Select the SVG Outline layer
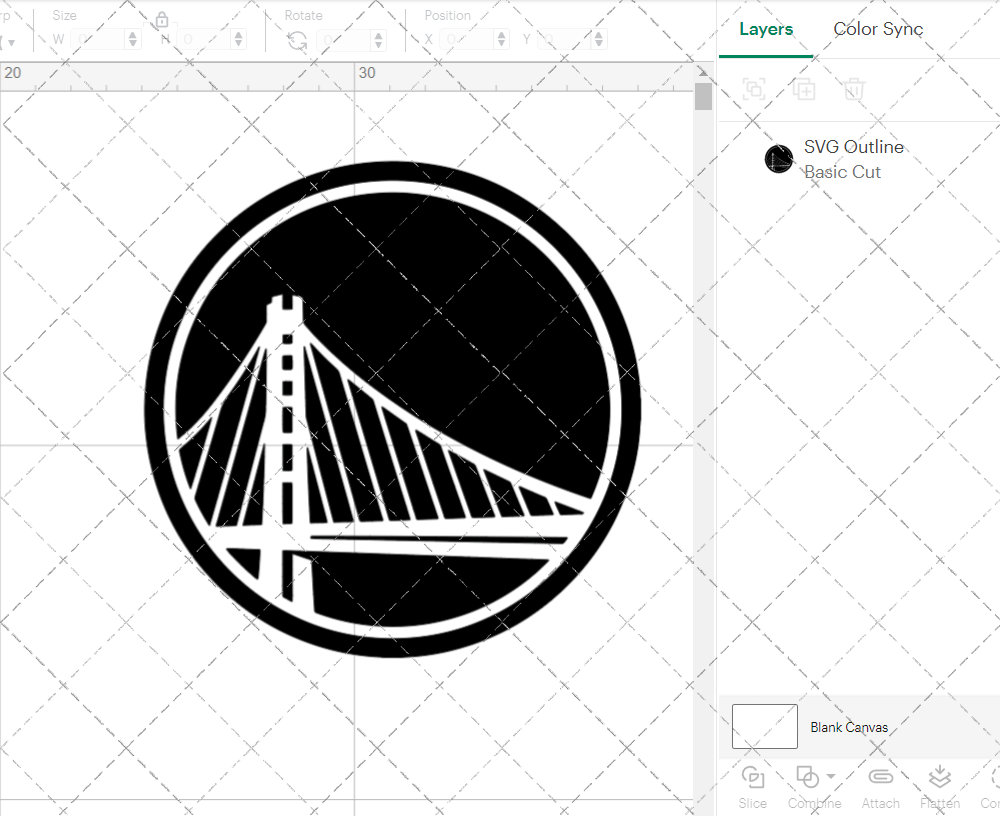Viewport: 1000px width, 816px height. tap(854, 147)
